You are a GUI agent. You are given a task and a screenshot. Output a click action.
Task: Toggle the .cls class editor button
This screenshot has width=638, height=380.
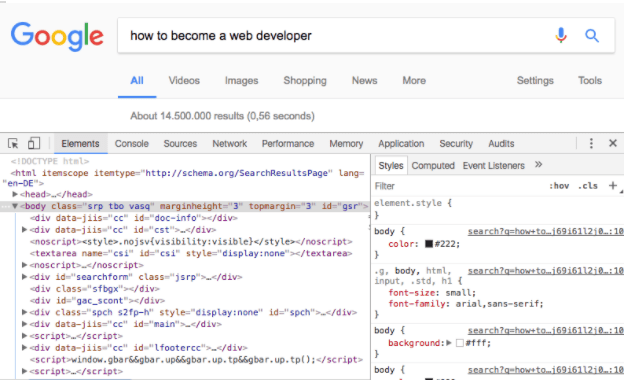click(x=588, y=186)
